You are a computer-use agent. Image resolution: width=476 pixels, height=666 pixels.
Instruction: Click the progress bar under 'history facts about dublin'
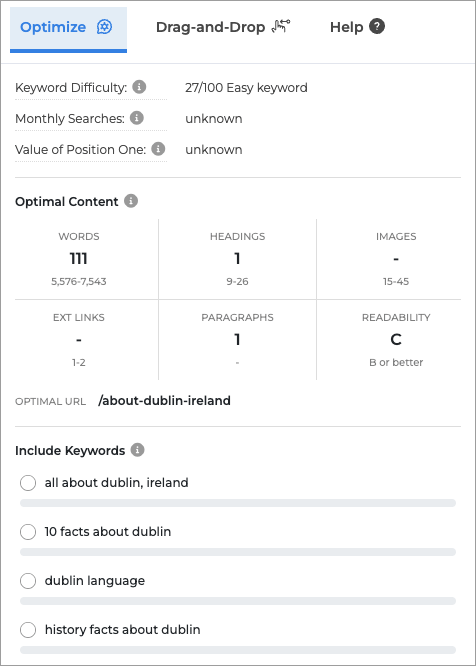[x=238, y=649]
